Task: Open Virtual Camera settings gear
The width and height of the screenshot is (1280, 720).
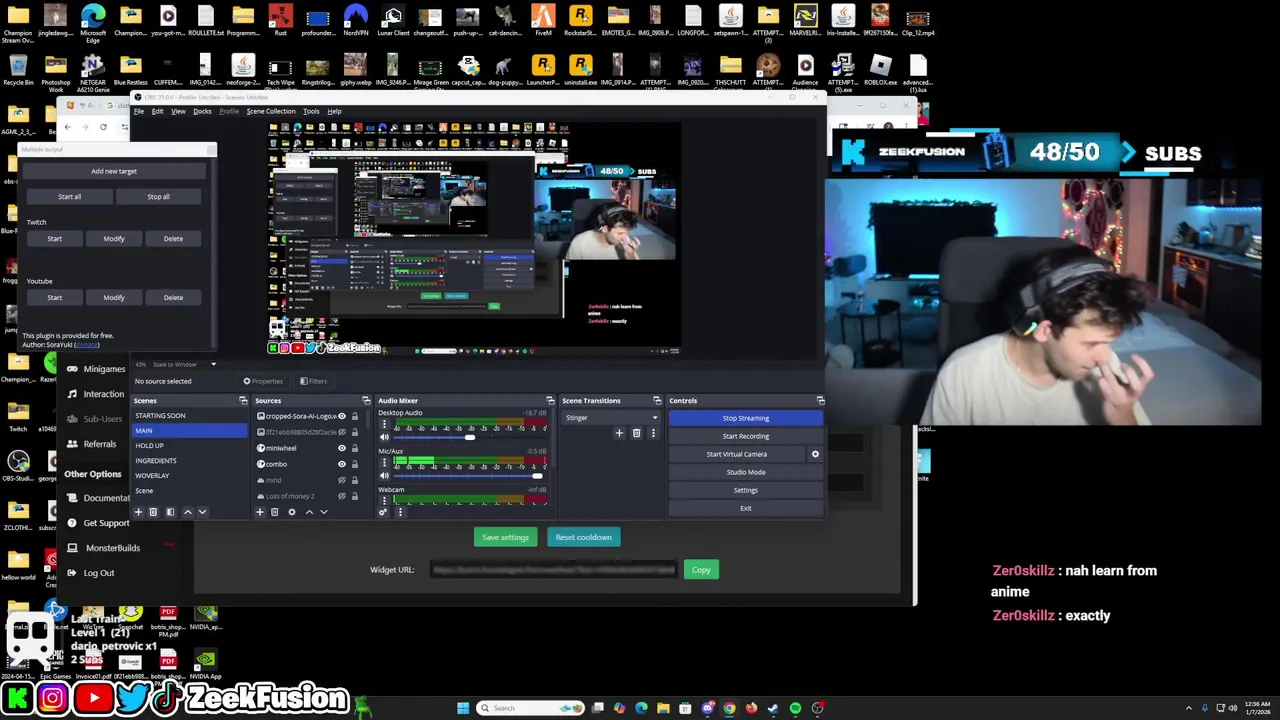Action: (815, 454)
